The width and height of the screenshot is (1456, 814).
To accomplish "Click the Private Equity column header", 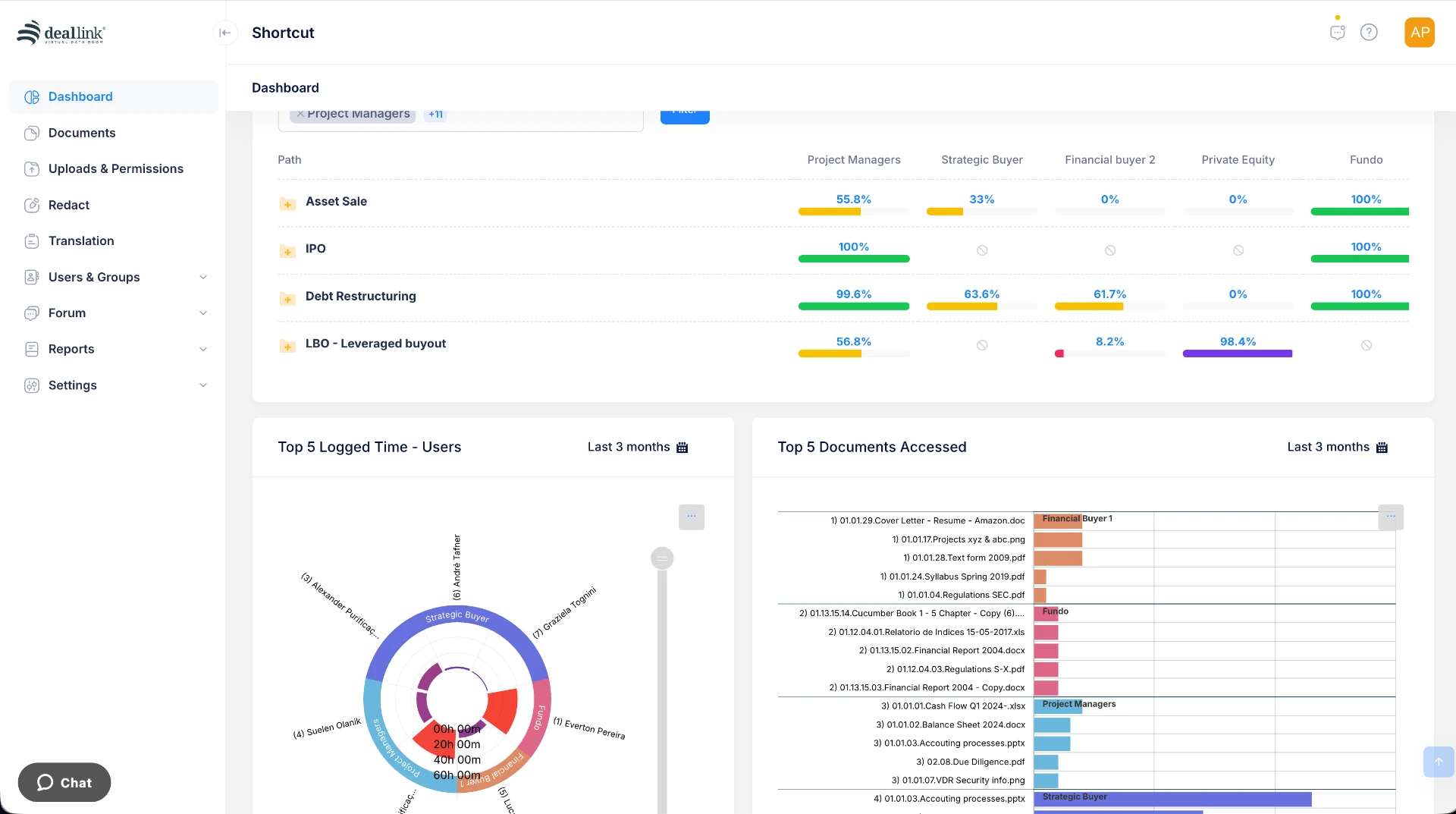I will 1238,160.
